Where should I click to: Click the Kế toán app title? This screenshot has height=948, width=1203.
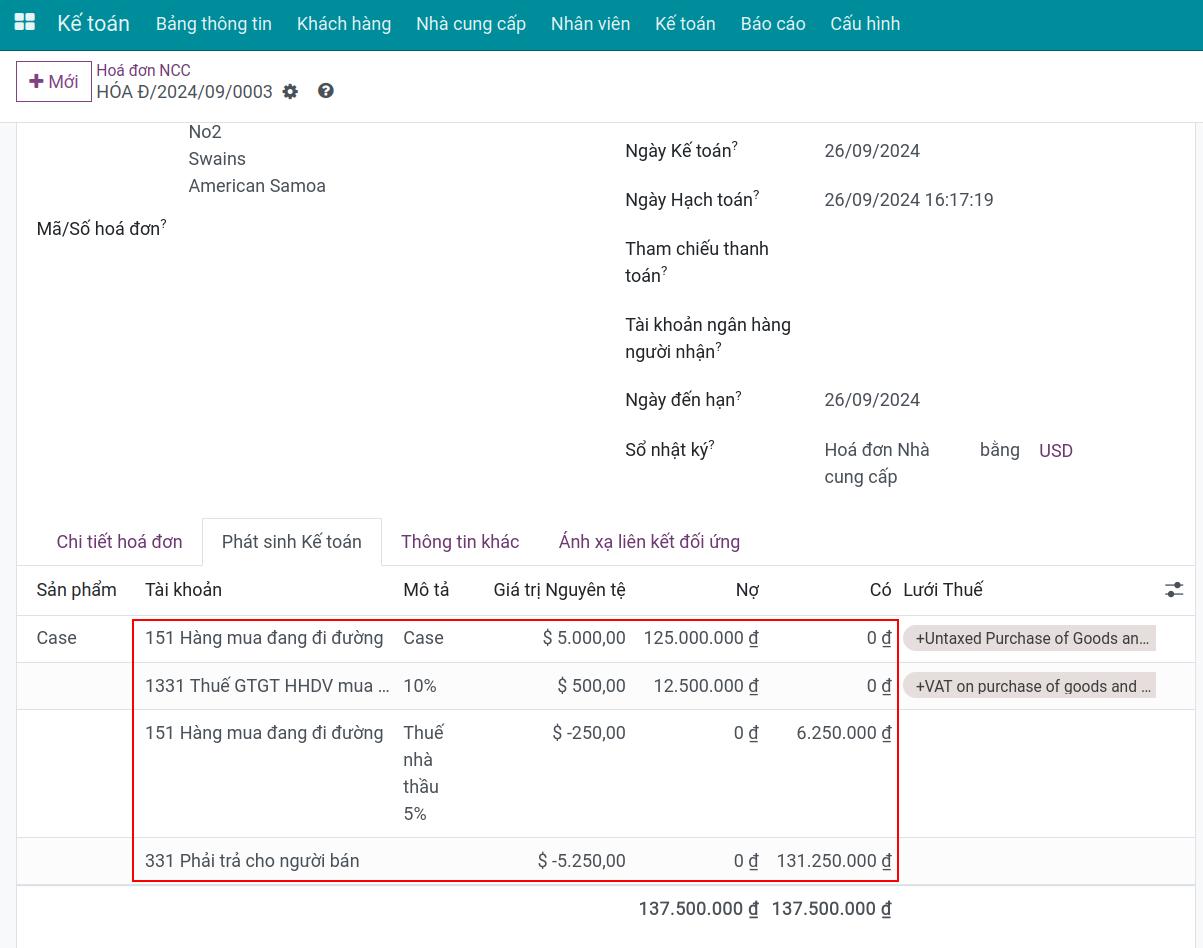pyautogui.click(x=93, y=23)
